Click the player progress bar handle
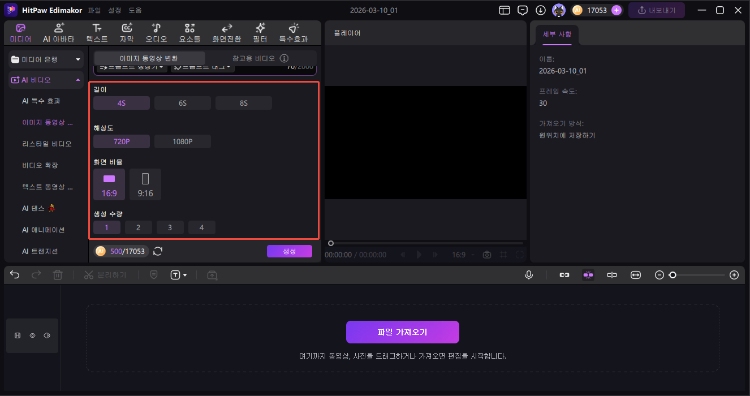 (331, 243)
